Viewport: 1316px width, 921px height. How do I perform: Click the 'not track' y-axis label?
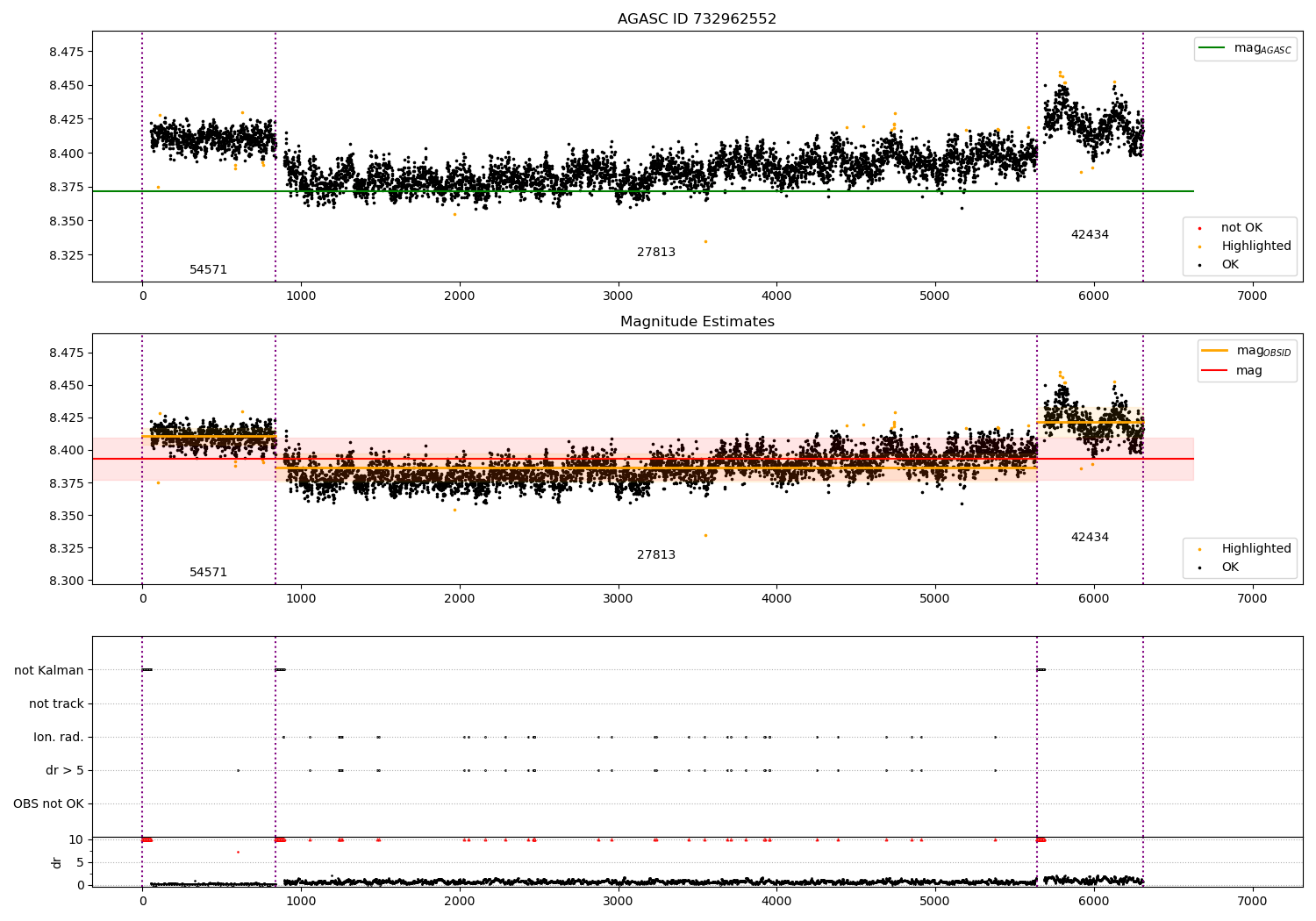(x=56, y=703)
